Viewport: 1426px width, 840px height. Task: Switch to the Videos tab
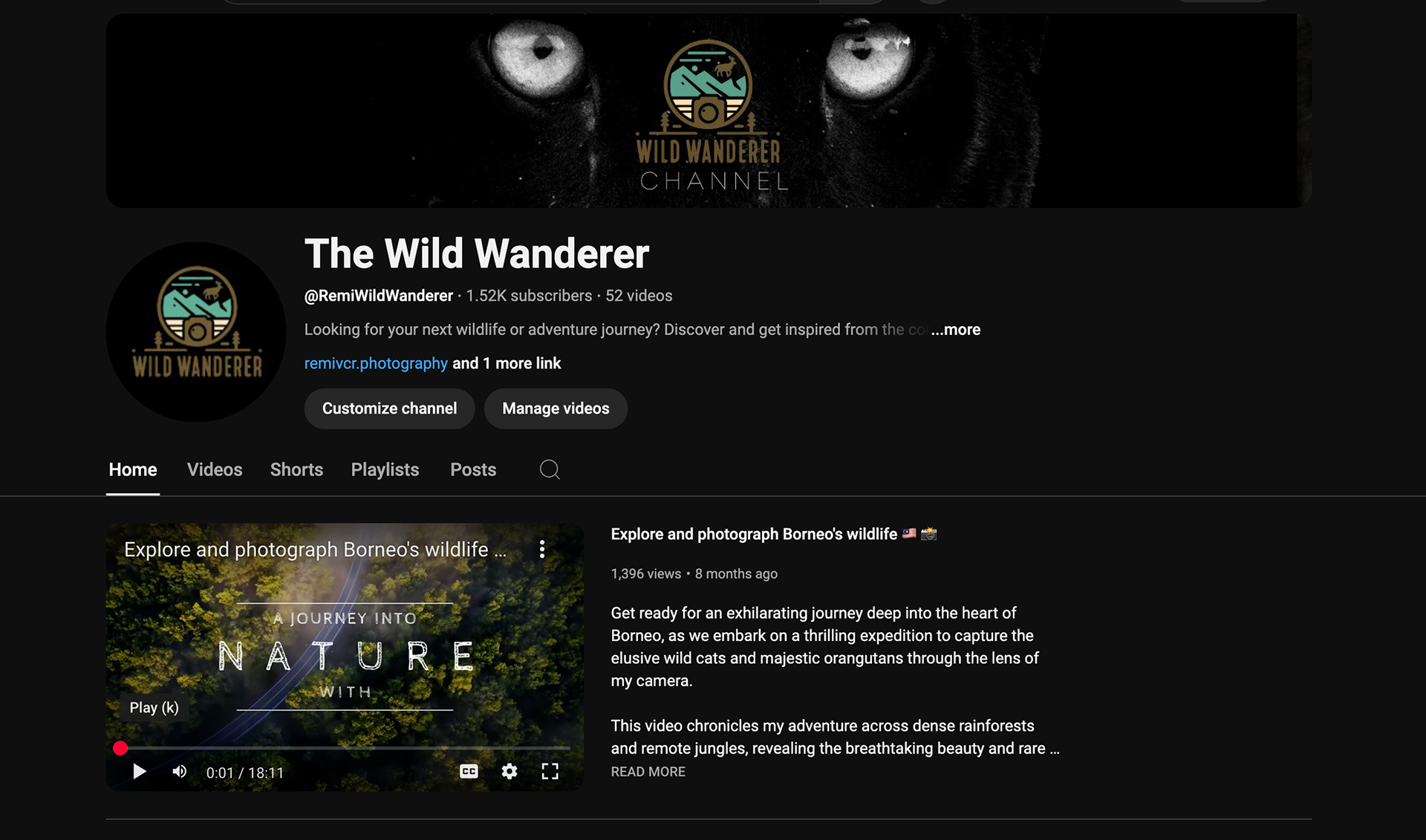[215, 469]
